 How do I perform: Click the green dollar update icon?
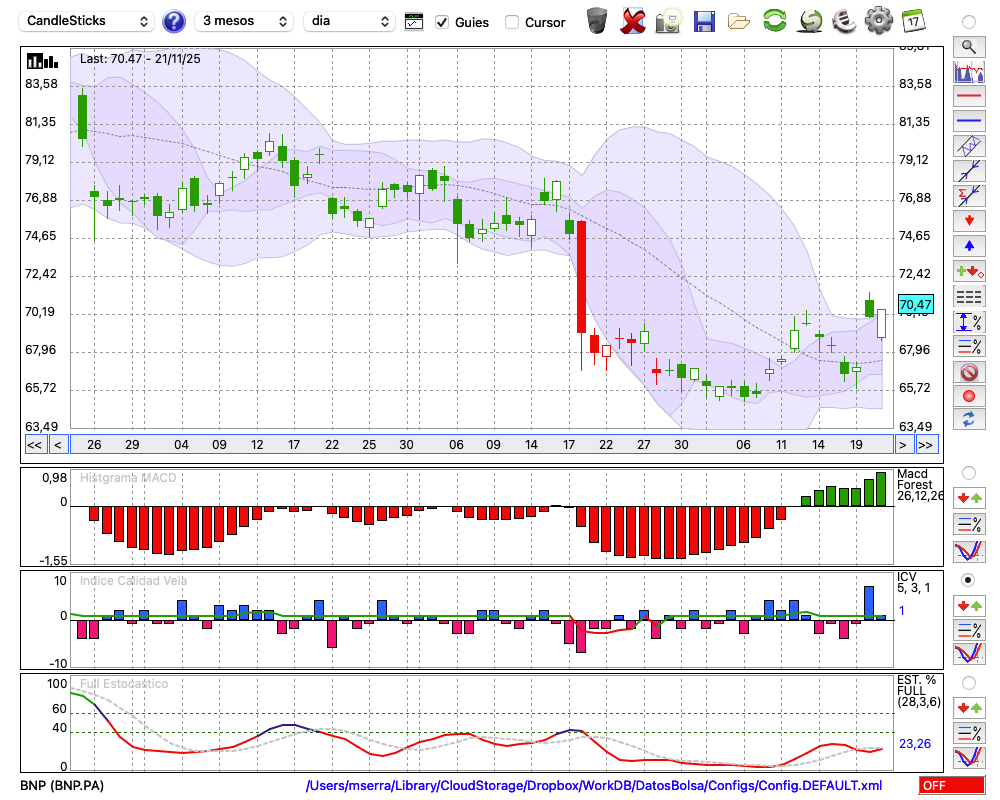coord(810,21)
